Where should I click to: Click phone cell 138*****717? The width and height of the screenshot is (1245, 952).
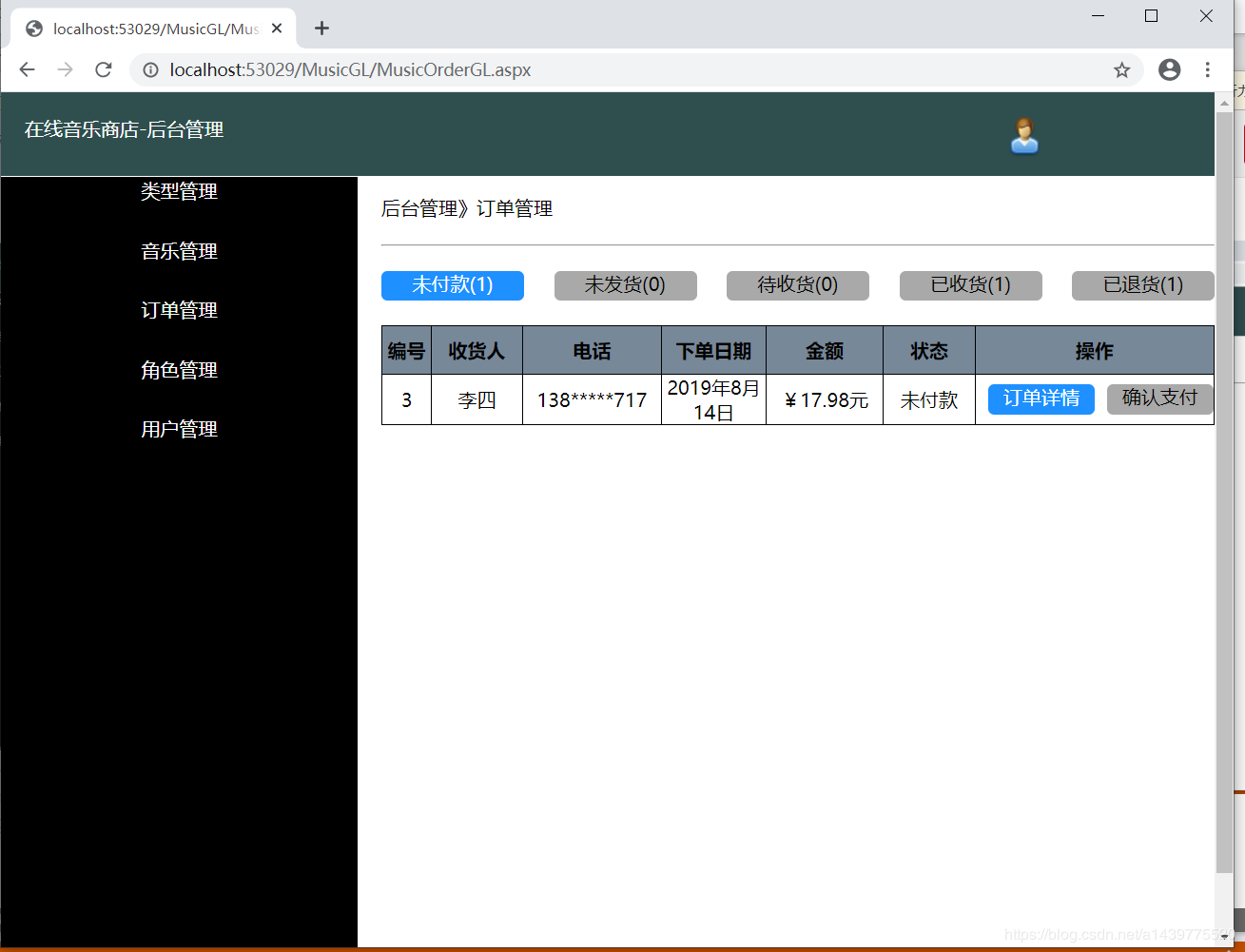pyautogui.click(x=592, y=399)
